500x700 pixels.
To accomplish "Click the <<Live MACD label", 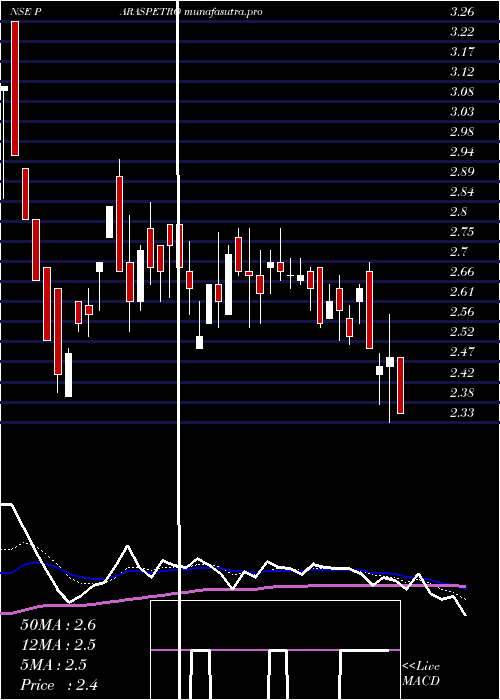I will click(421, 674).
